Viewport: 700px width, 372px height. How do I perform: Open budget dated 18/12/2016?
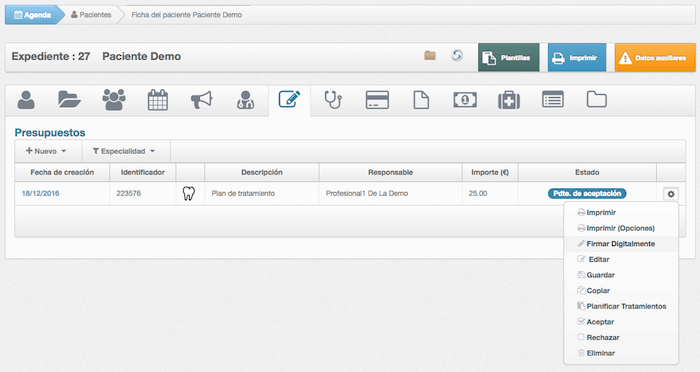pyautogui.click(x=41, y=193)
